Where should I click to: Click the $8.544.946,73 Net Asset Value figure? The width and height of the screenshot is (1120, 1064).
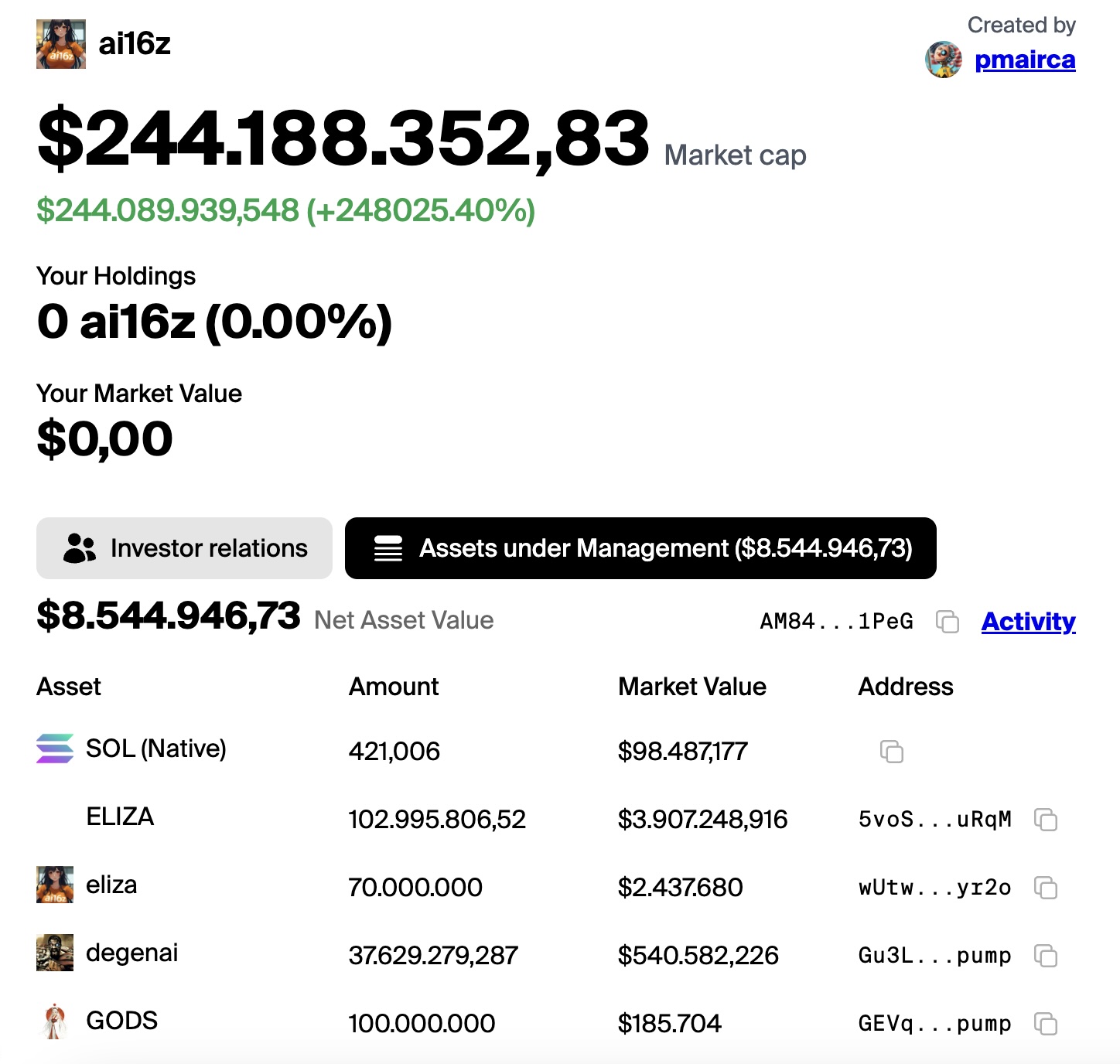(169, 616)
